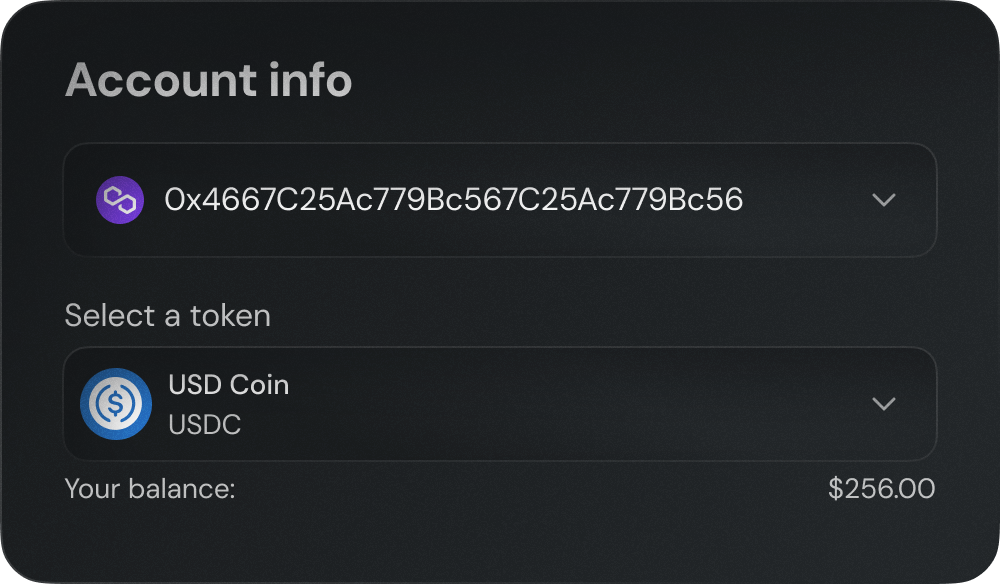Click the Select a token label
The image size is (1000, 584).
(x=167, y=316)
